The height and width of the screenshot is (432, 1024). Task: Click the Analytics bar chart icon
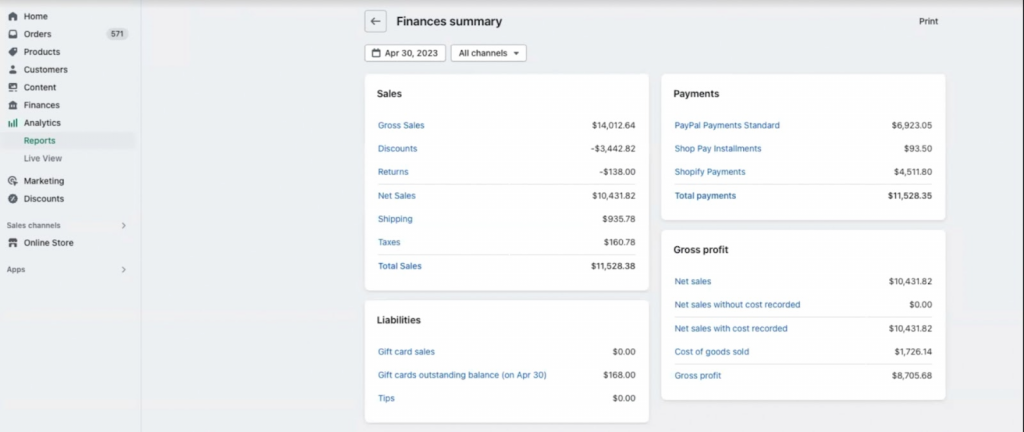(x=12, y=123)
